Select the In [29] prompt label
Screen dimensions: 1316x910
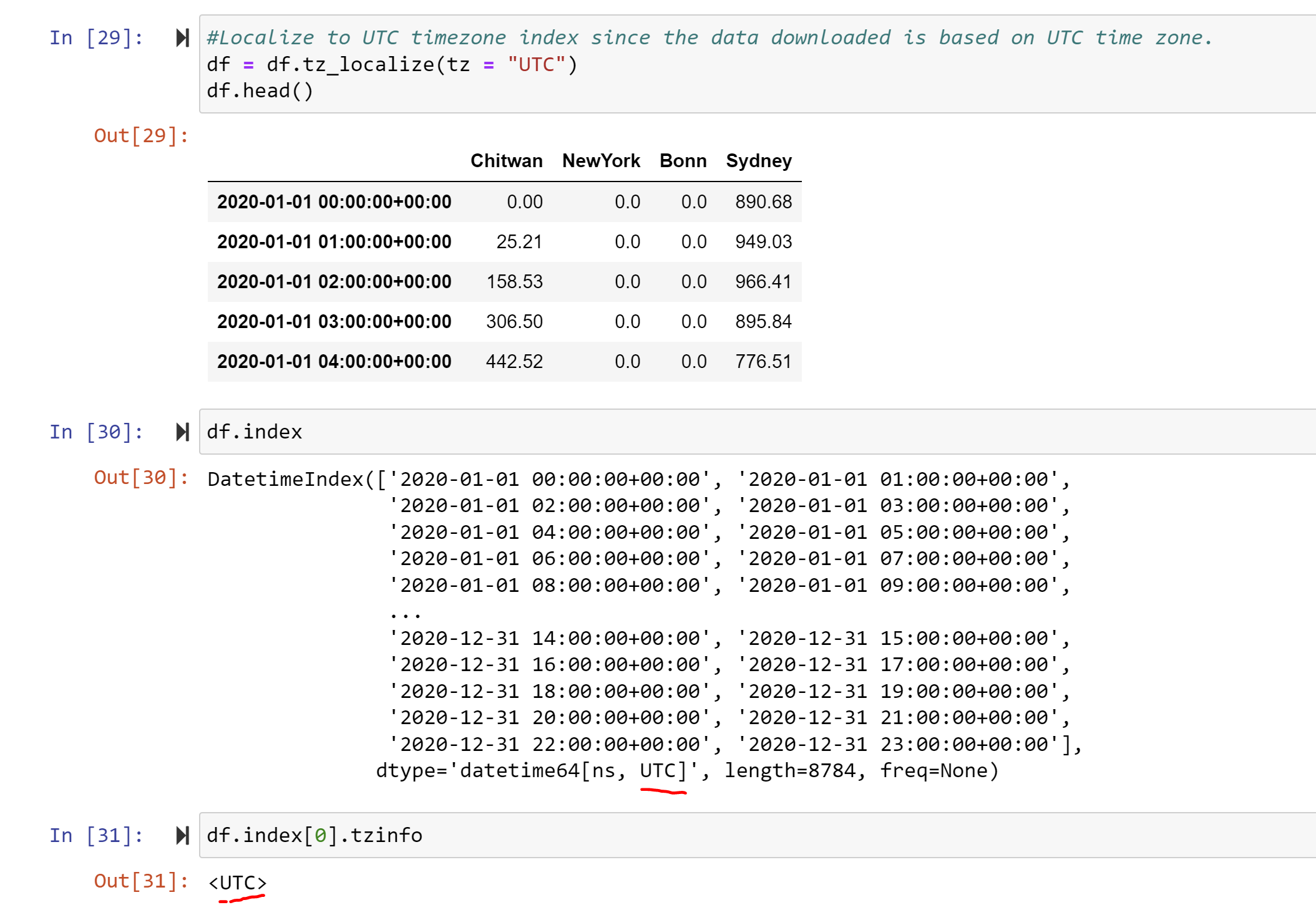(96, 38)
